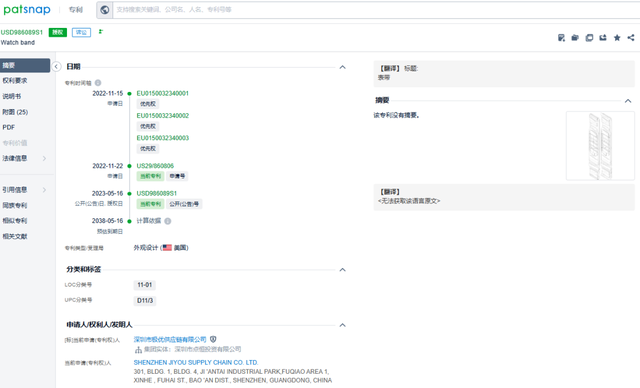The width and height of the screenshot is (640, 388).
Task: Open priority link EU0150032340001
Action: [x=162, y=93]
